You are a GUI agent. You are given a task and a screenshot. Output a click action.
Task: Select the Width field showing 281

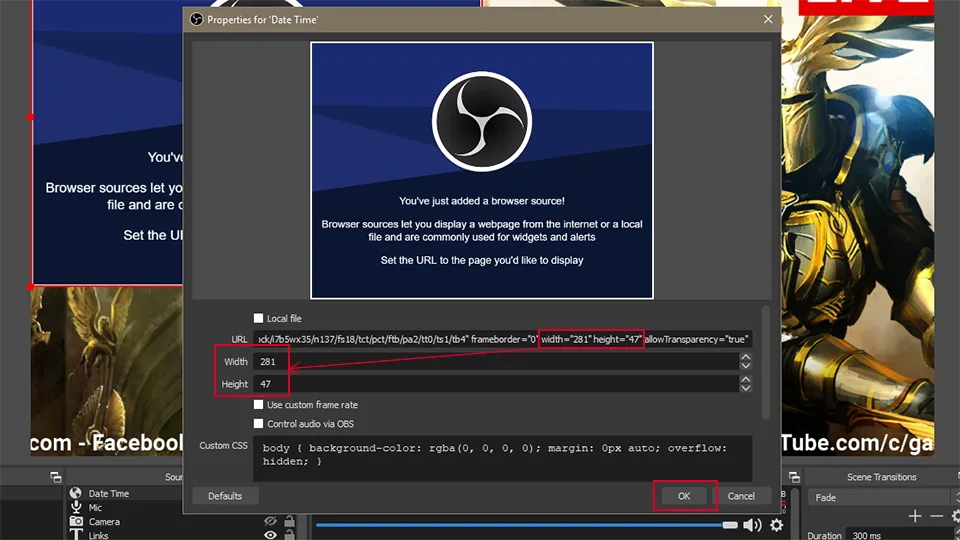(x=496, y=362)
